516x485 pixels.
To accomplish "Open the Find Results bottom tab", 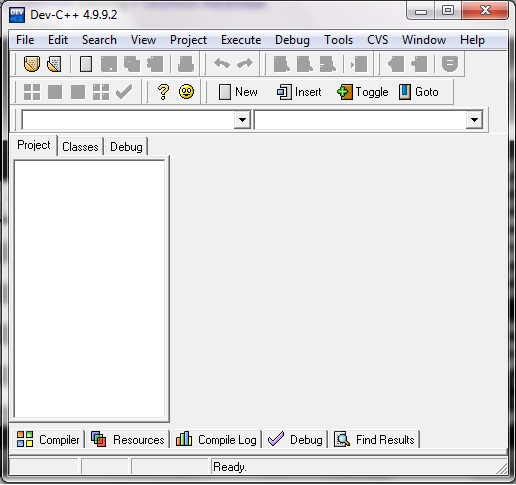I will pos(375,439).
